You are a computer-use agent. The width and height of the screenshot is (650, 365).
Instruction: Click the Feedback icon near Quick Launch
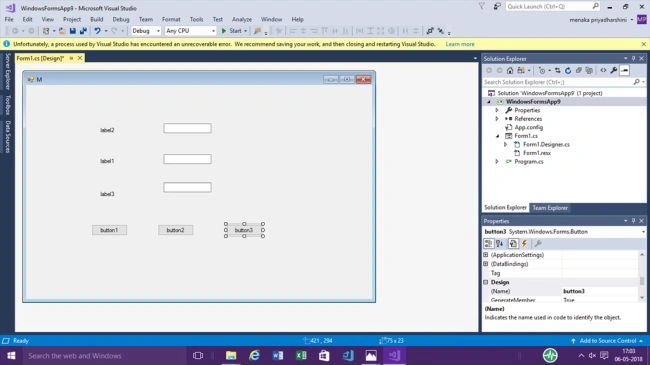[497, 6]
